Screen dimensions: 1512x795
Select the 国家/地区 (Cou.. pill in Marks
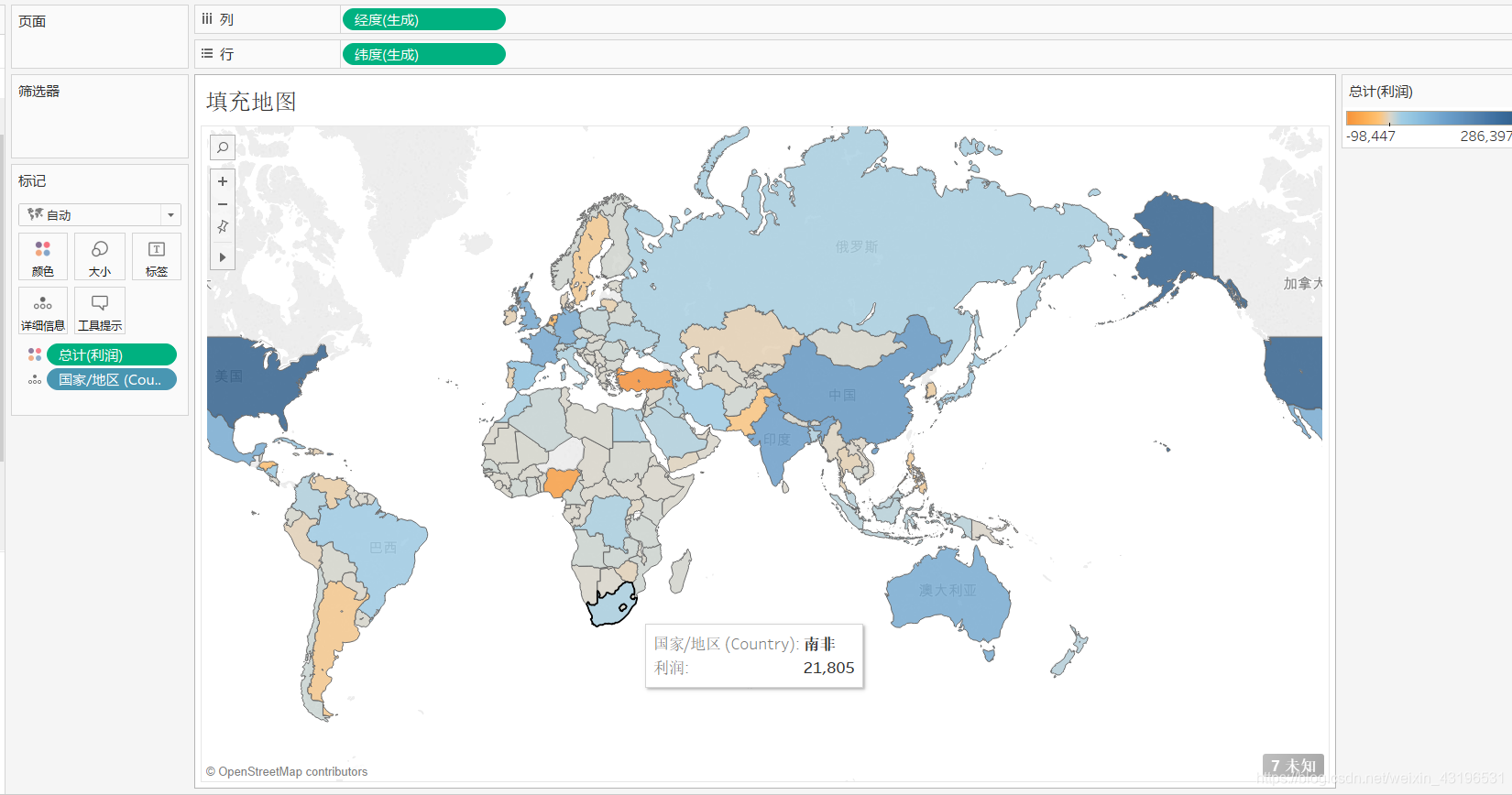[x=112, y=379]
